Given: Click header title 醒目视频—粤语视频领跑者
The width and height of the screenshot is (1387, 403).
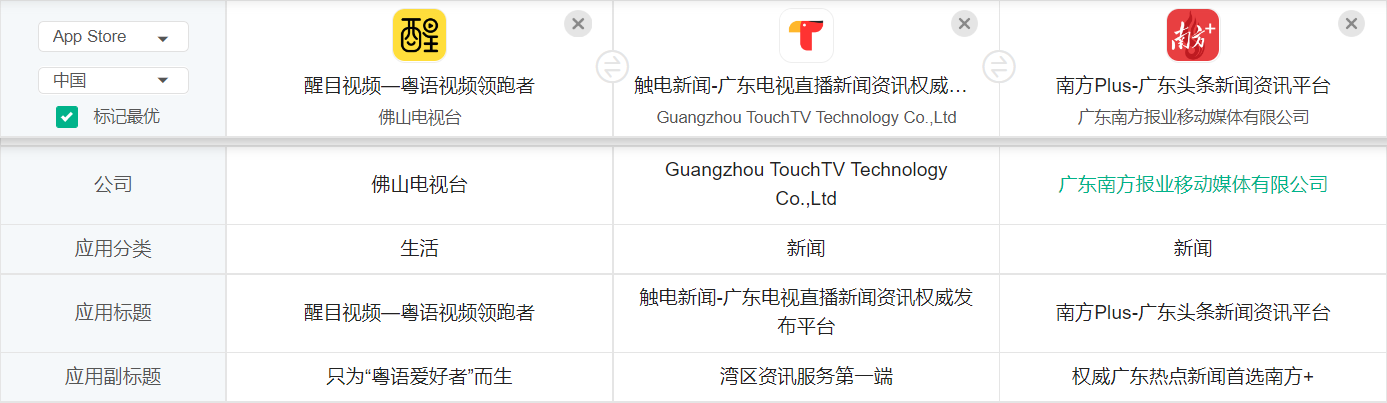Looking at the screenshot, I should 419,86.
